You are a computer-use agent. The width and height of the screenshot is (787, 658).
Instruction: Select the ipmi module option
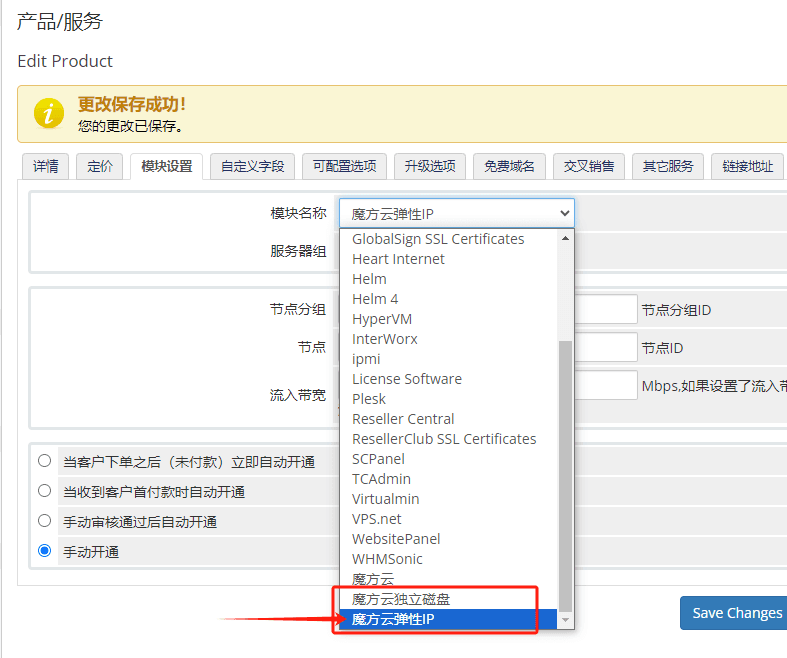pos(449,359)
